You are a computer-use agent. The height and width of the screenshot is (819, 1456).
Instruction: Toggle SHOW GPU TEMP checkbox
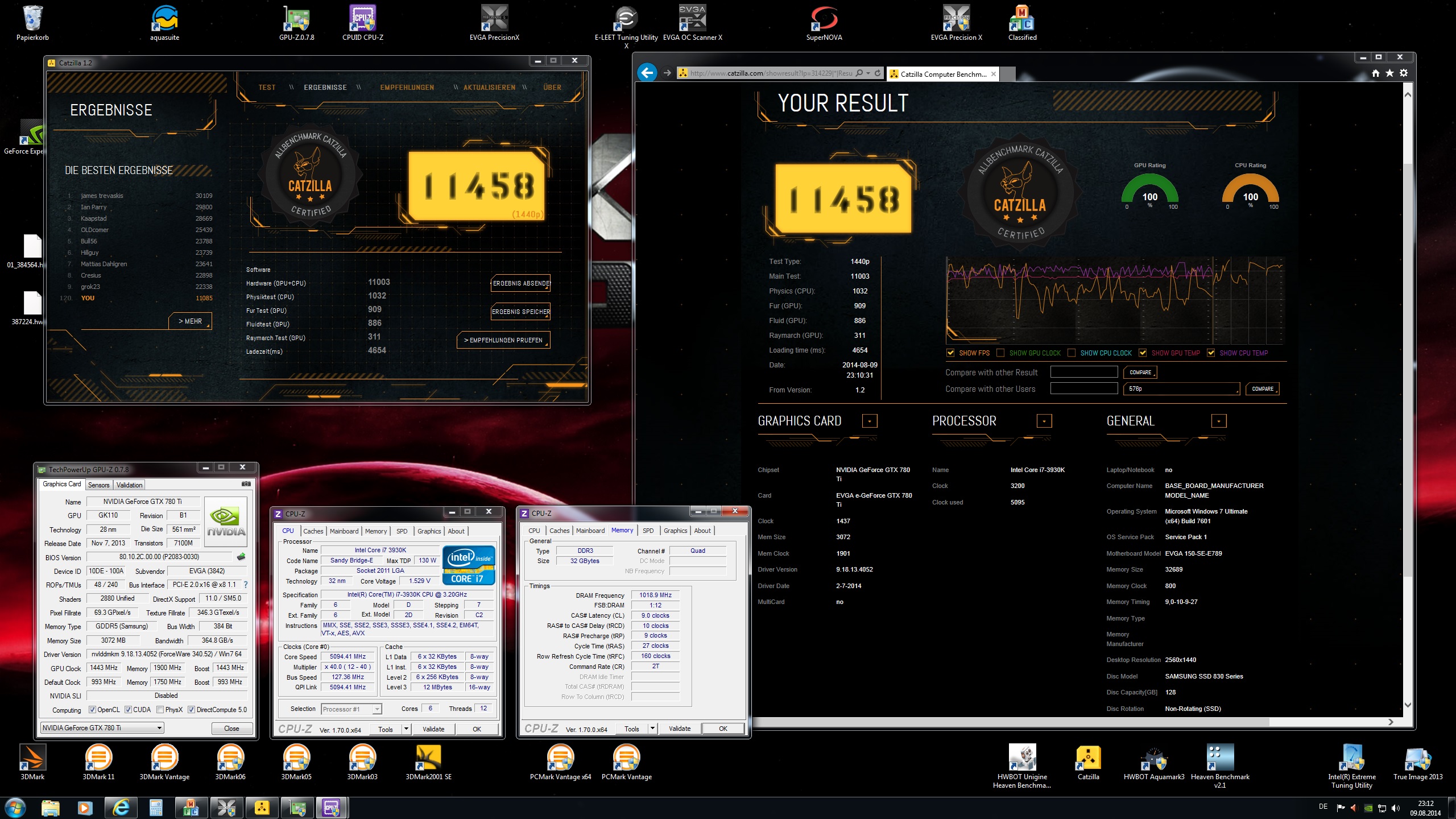[x=1143, y=353]
